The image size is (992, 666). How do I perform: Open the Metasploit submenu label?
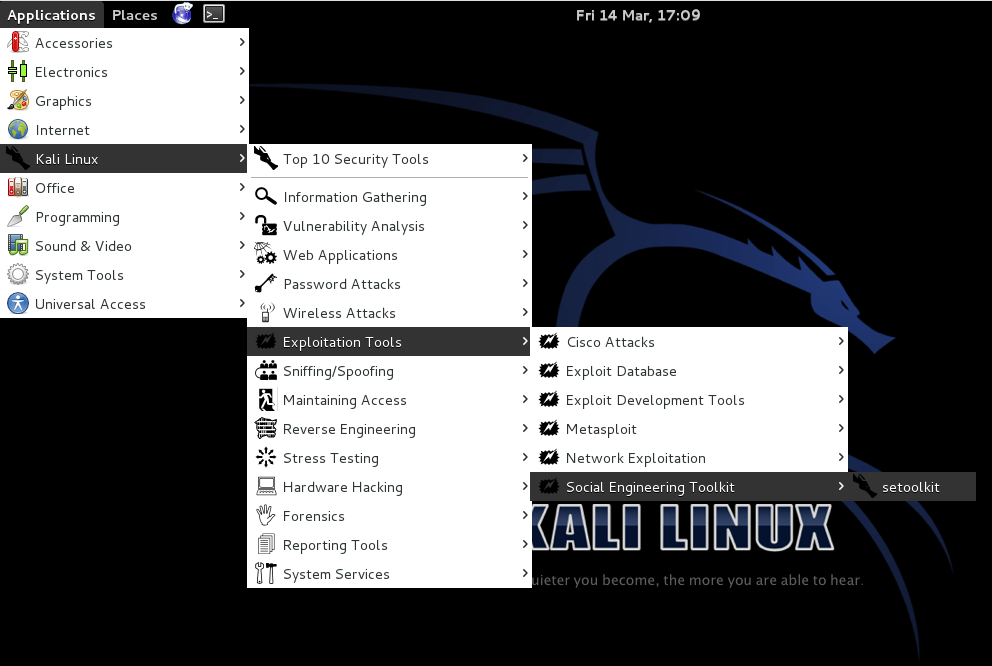click(x=601, y=429)
